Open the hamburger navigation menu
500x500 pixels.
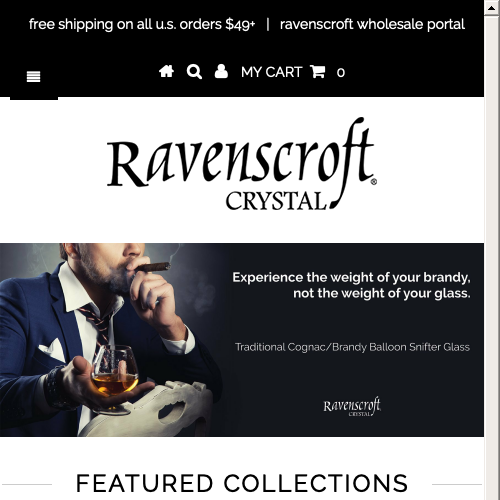(33, 77)
